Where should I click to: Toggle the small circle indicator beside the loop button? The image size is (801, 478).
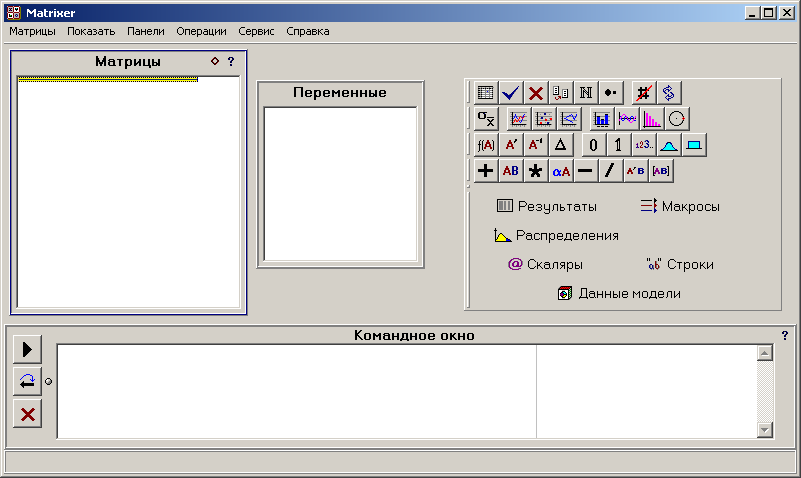click(x=49, y=381)
